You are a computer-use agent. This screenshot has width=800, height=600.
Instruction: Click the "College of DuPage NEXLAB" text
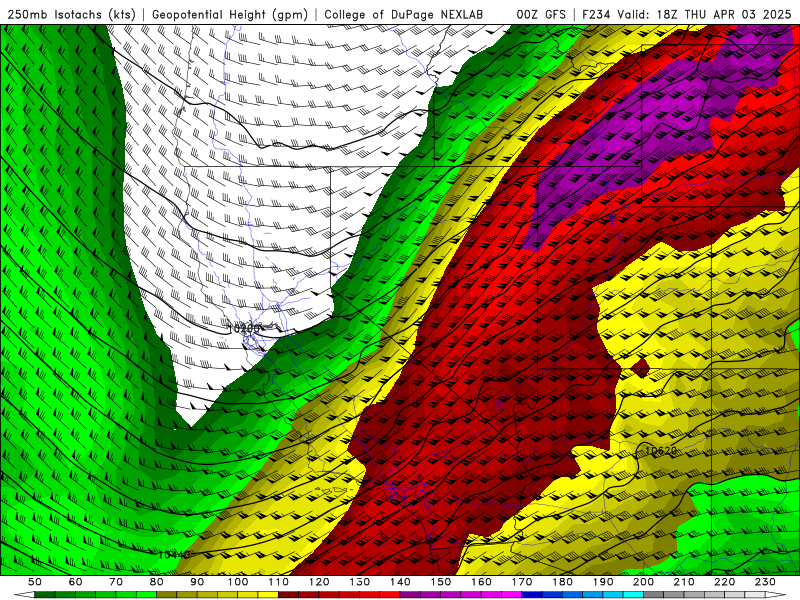click(404, 15)
